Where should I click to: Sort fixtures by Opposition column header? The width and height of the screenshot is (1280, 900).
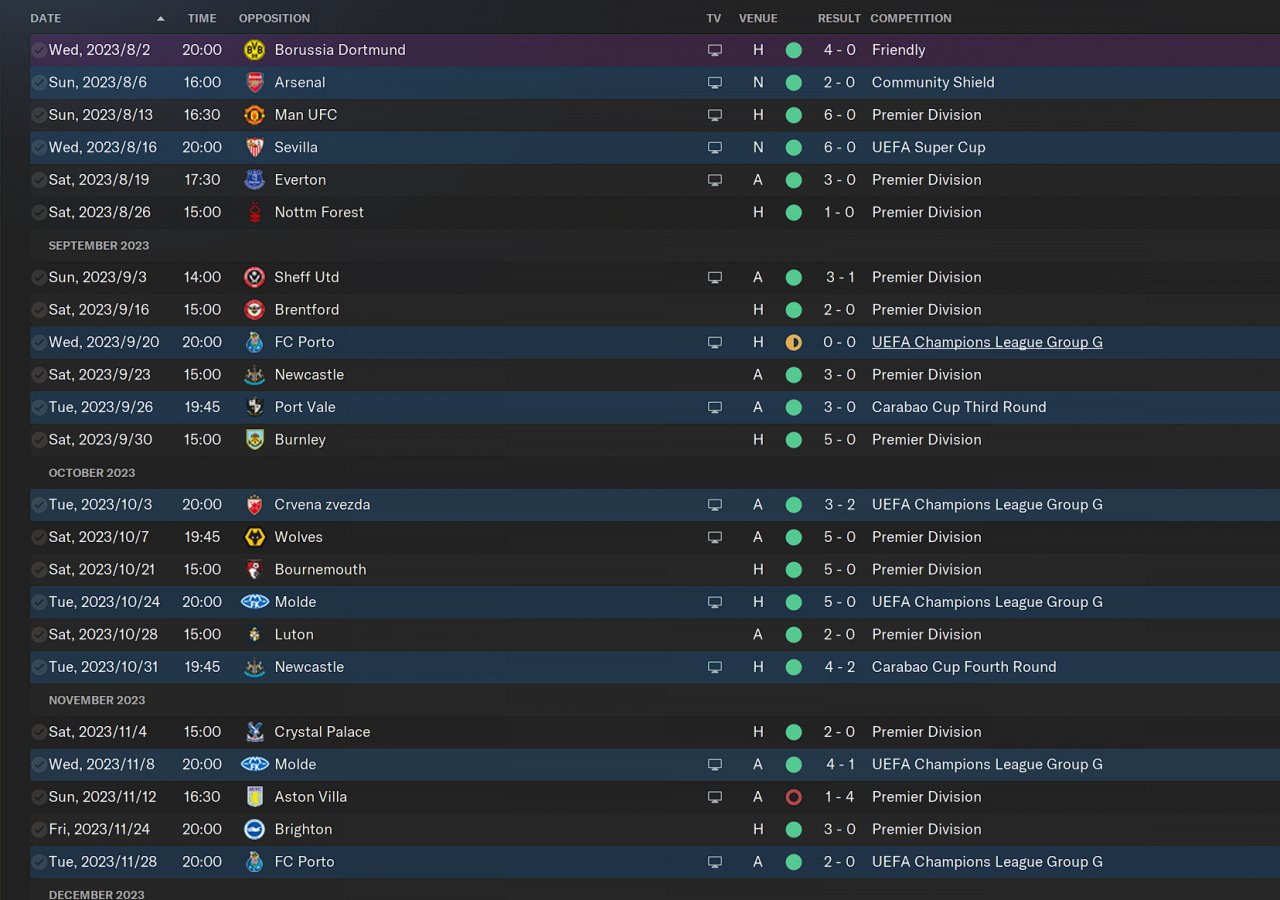point(274,18)
